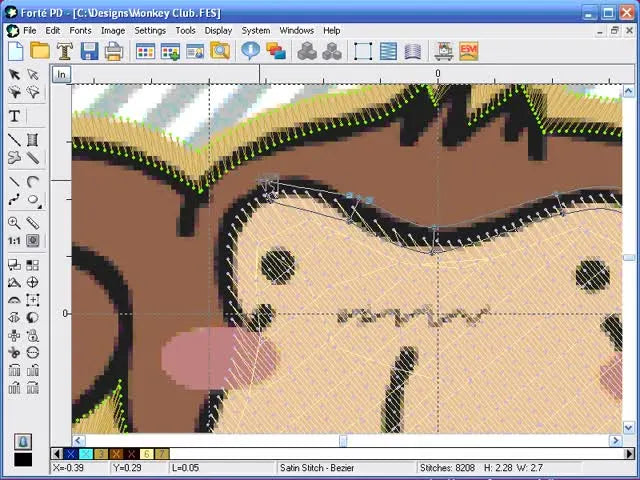Click the crosshair circle tool in left toolbox
The image size is (640, 480).
pyautogui.click(x=33, y=282)
